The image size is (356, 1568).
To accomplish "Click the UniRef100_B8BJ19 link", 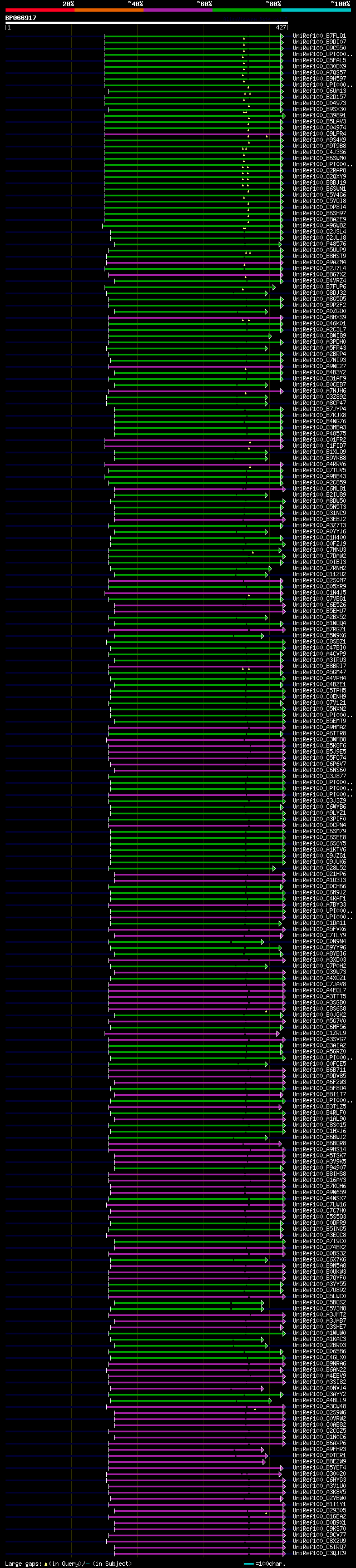I will click(319, 182).
